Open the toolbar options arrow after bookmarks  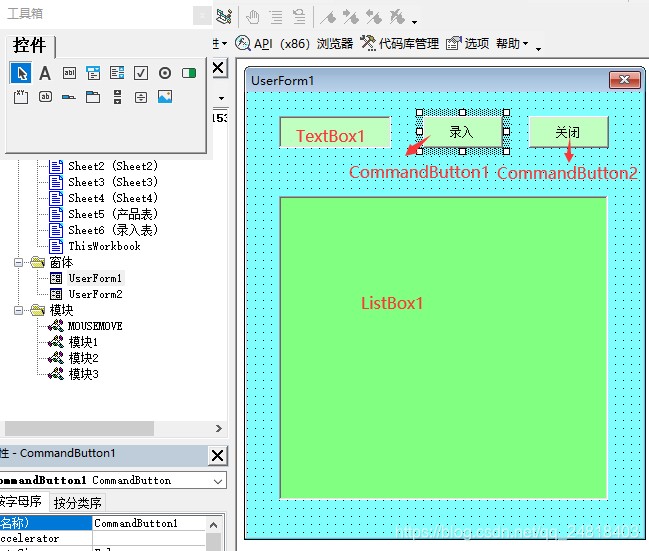[414, 22]
